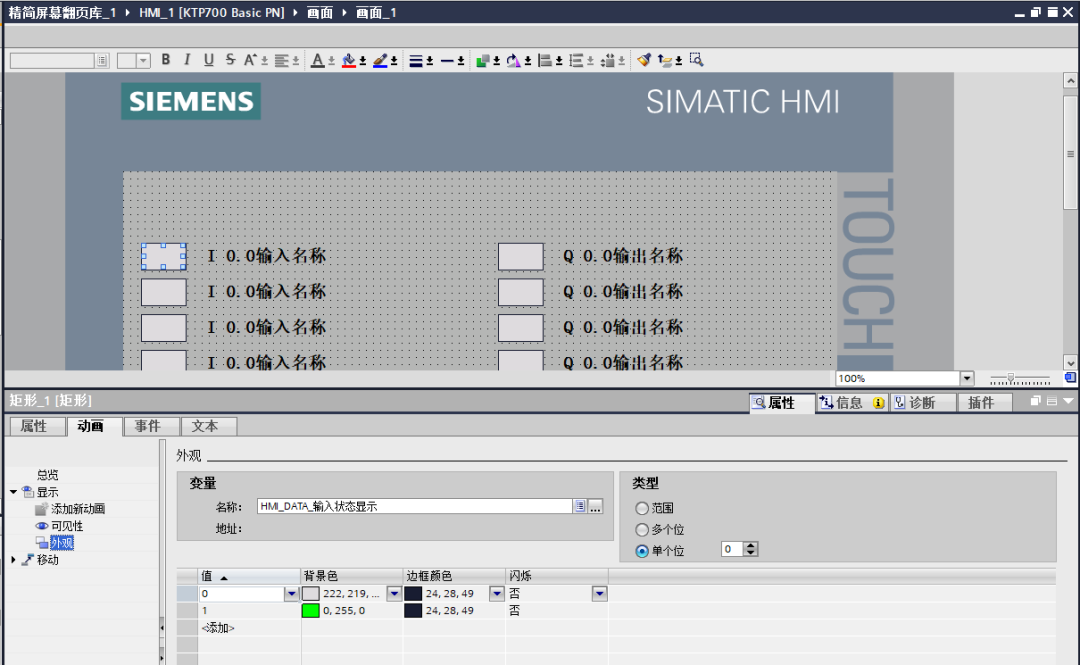Open value dropdown in row 0
This screenshot has height=665, width=1080.
point(291,593)
